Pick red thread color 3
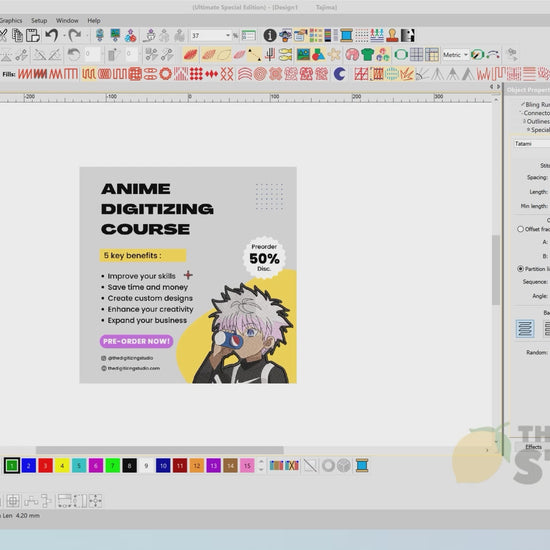 coord(45,465)
